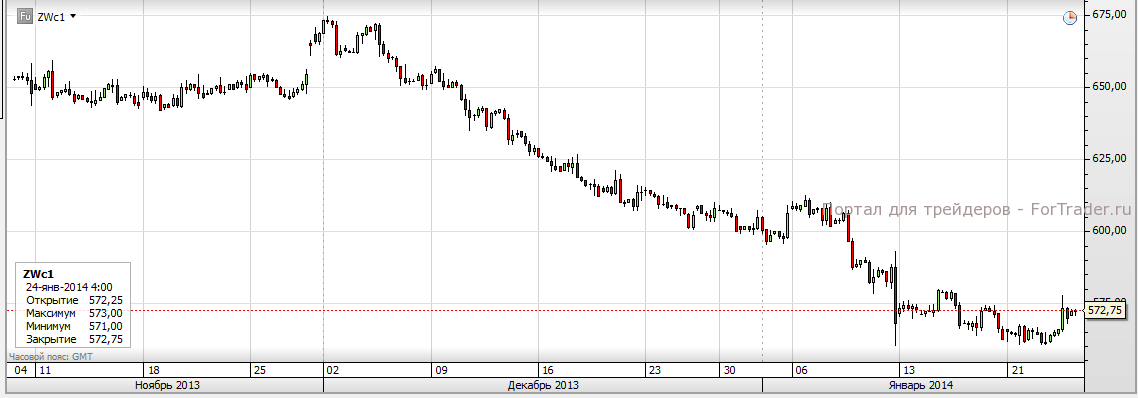1138x398 pixels.
Task: Click the Январь 2014 month label
Action: click(x=921, y=385)
